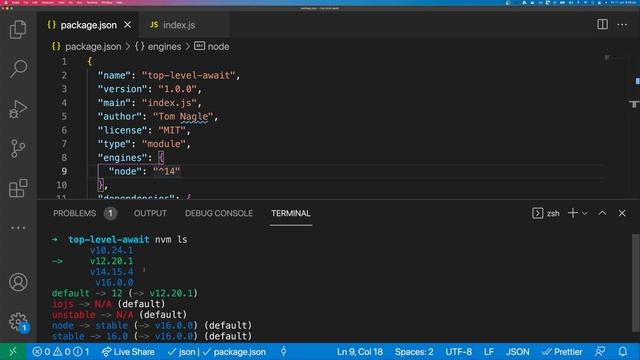Image resolution: width=640 pixels, height=360 pixels.
Task: Select the zsh terminal instance
Action: (x=546, y=213)
